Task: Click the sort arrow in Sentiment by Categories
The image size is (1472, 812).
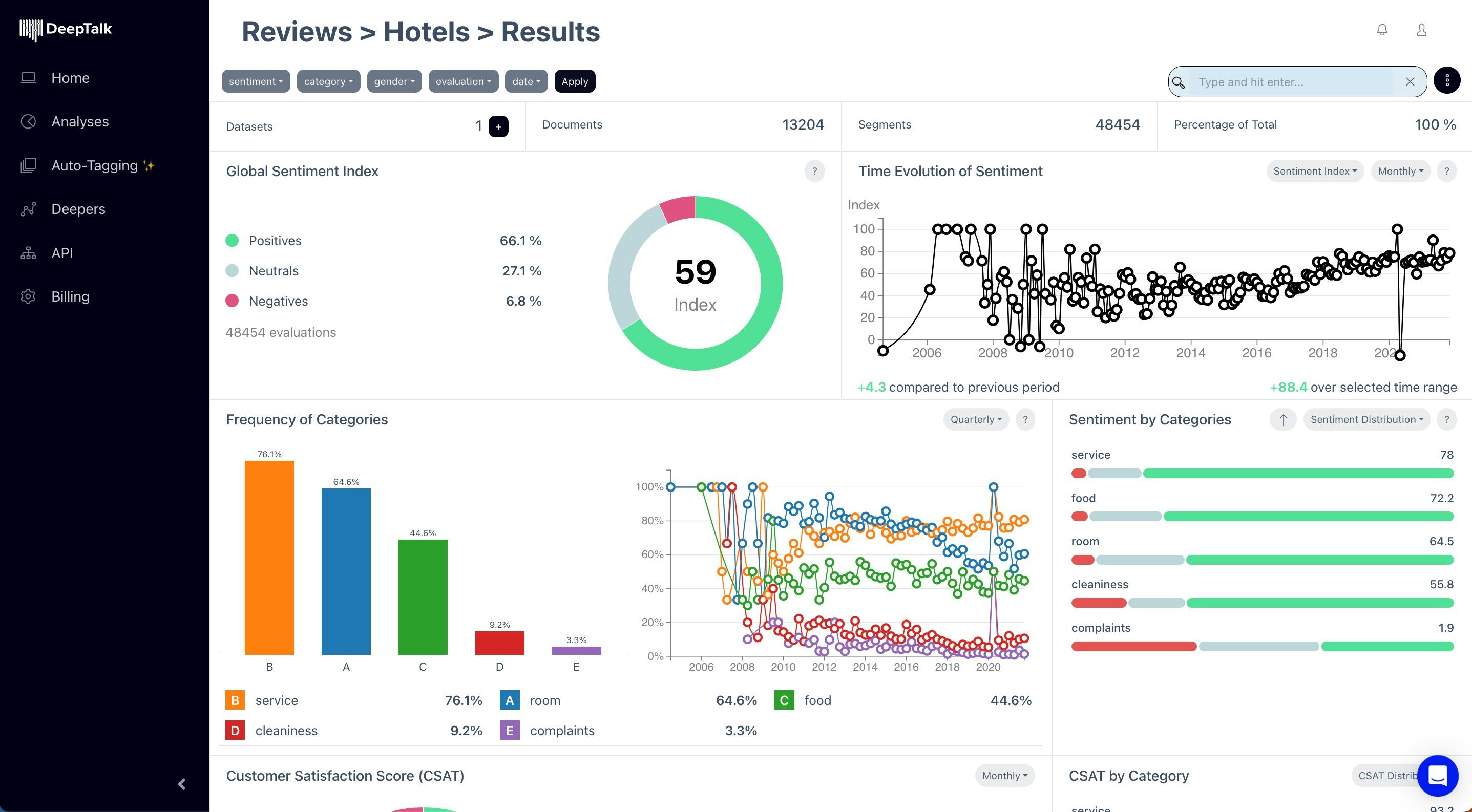Action: click(x=1283, y=420)
